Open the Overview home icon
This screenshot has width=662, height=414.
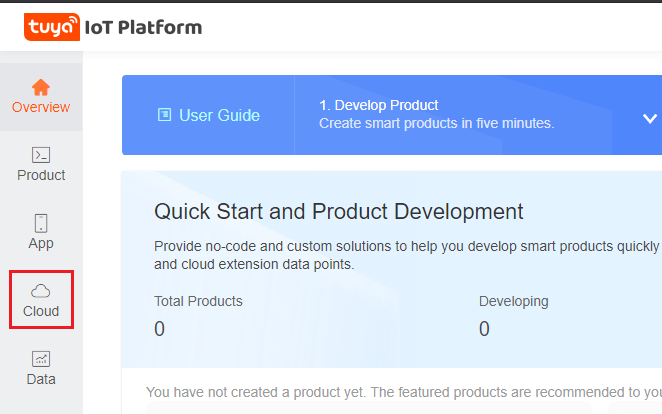[41, 87]
